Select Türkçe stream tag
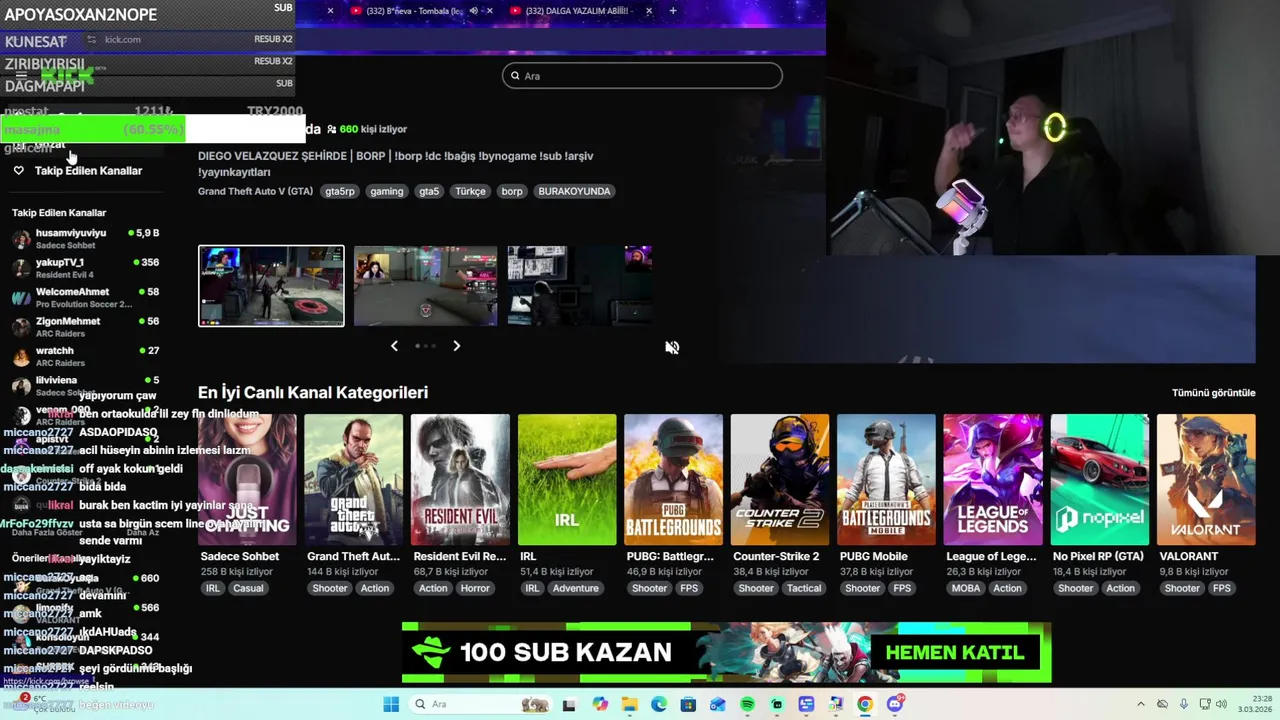Viewport: 1280px width, 720px height. pyautogui.click(x=470, y=191)
